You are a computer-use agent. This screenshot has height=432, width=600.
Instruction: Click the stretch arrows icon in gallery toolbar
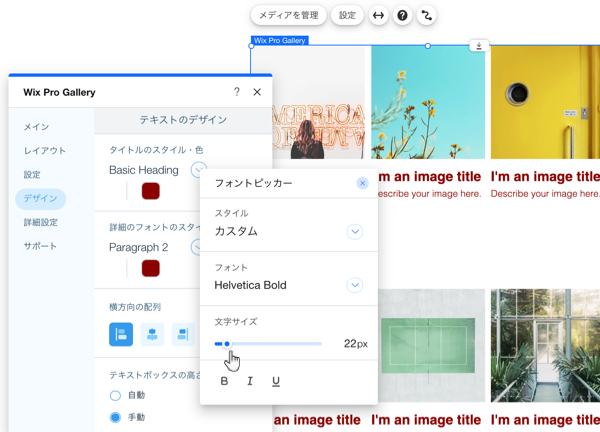tap(378, 15)
